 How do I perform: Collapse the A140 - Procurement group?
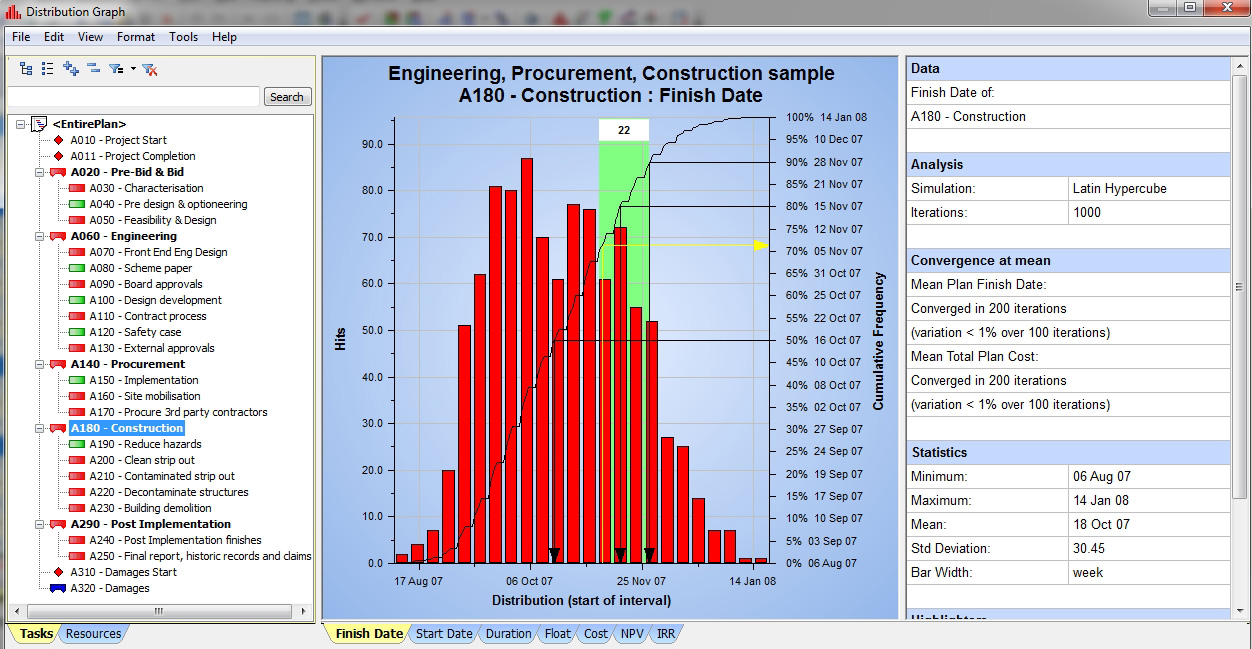point(40,364)
